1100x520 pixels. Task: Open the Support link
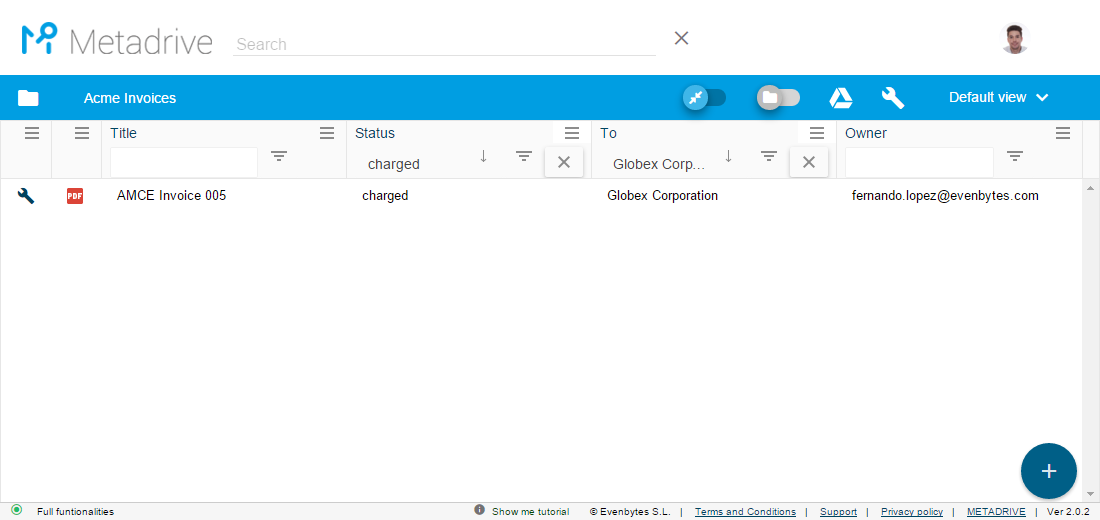[x=838, y=512]
